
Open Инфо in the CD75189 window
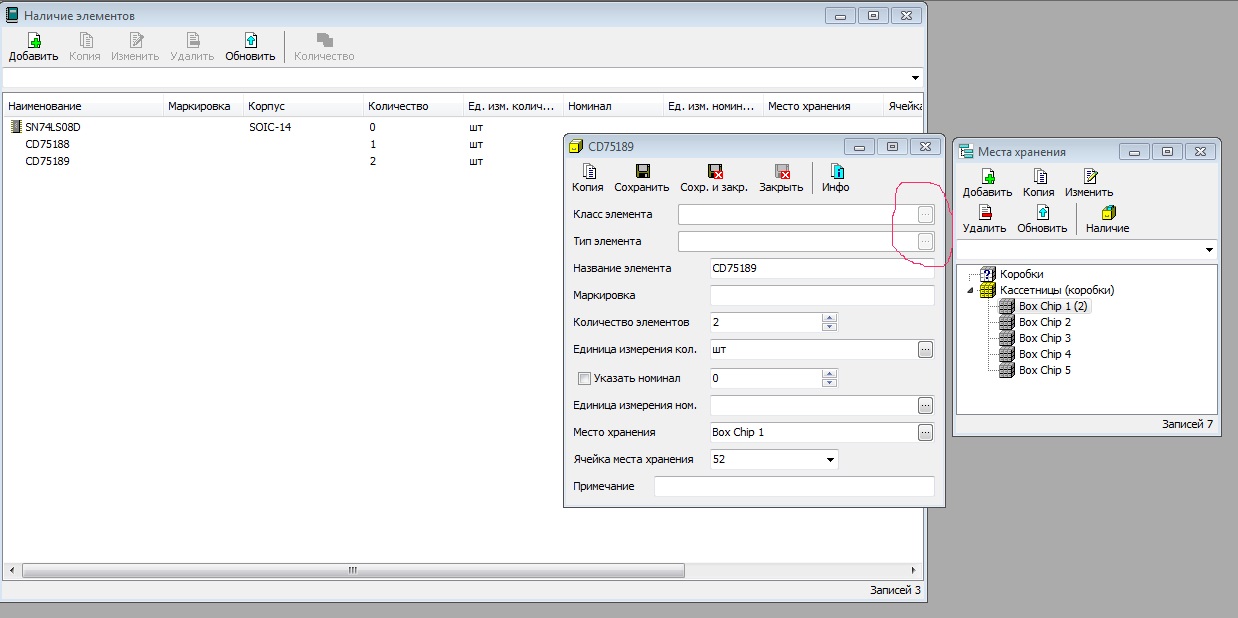[x=836, y=178]
